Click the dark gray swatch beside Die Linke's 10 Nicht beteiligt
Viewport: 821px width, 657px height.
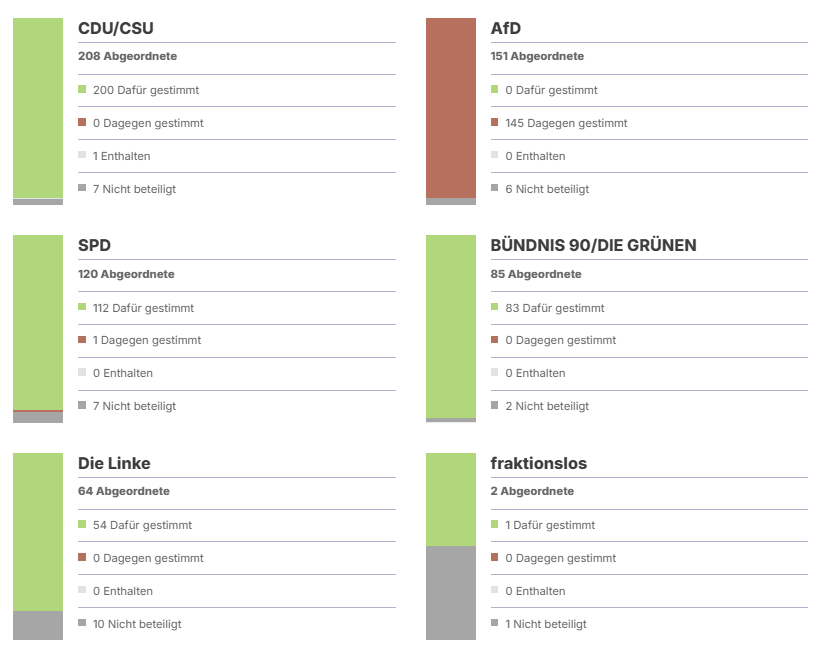coord(82,623)
